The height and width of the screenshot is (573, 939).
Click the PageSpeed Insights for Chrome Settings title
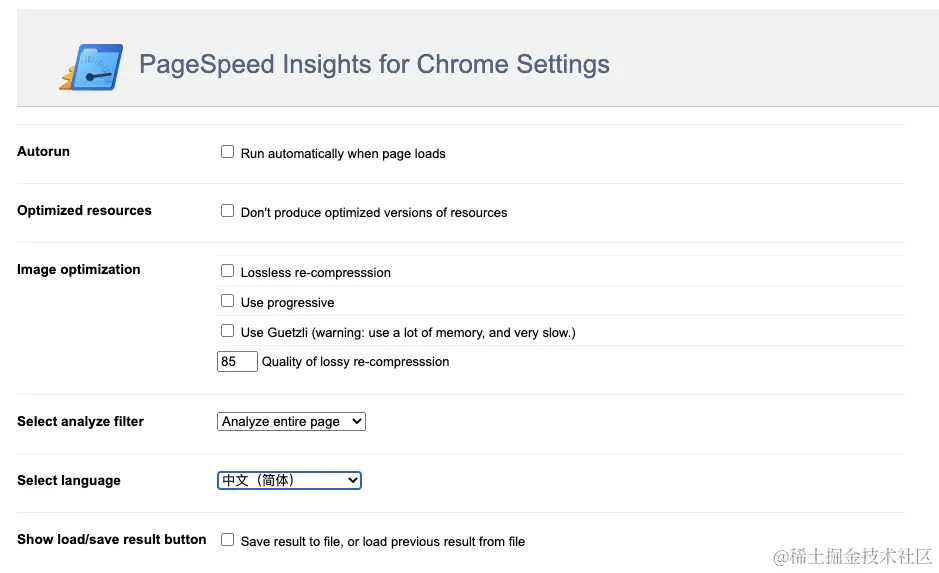tap(374, 65)
